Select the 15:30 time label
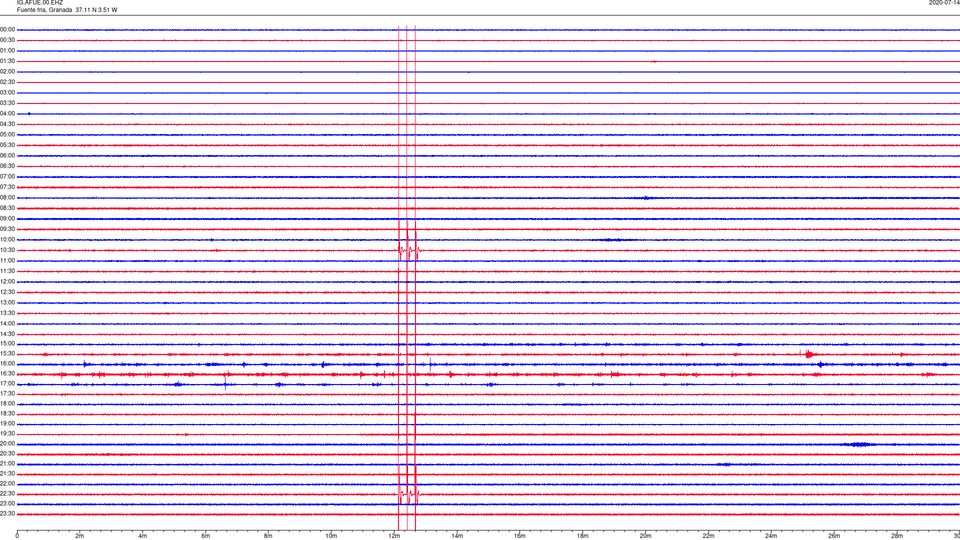Screen dimensions: 960x540 [x=7, y=354]
